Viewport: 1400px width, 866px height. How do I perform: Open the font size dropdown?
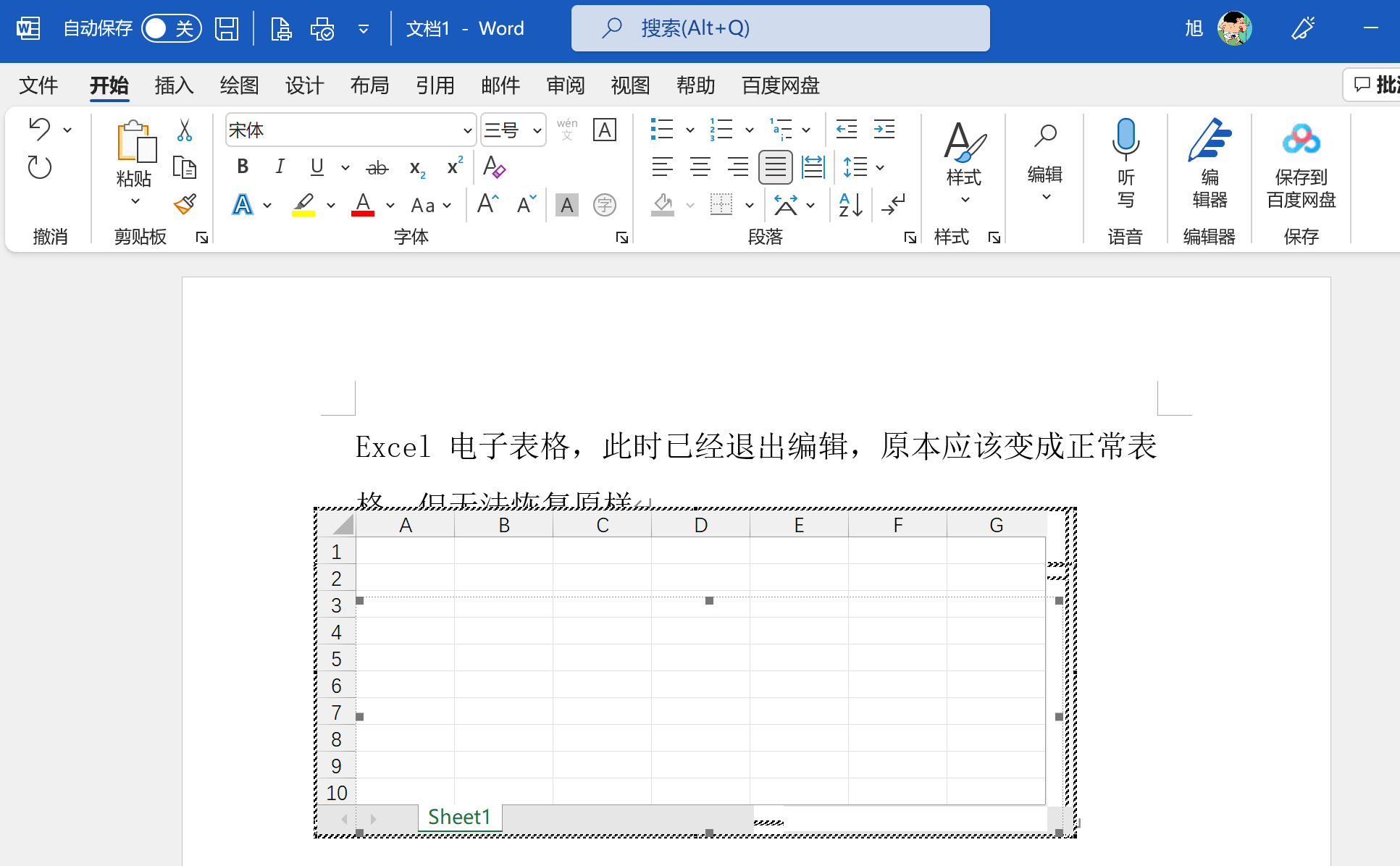click(x=537, y=130)
